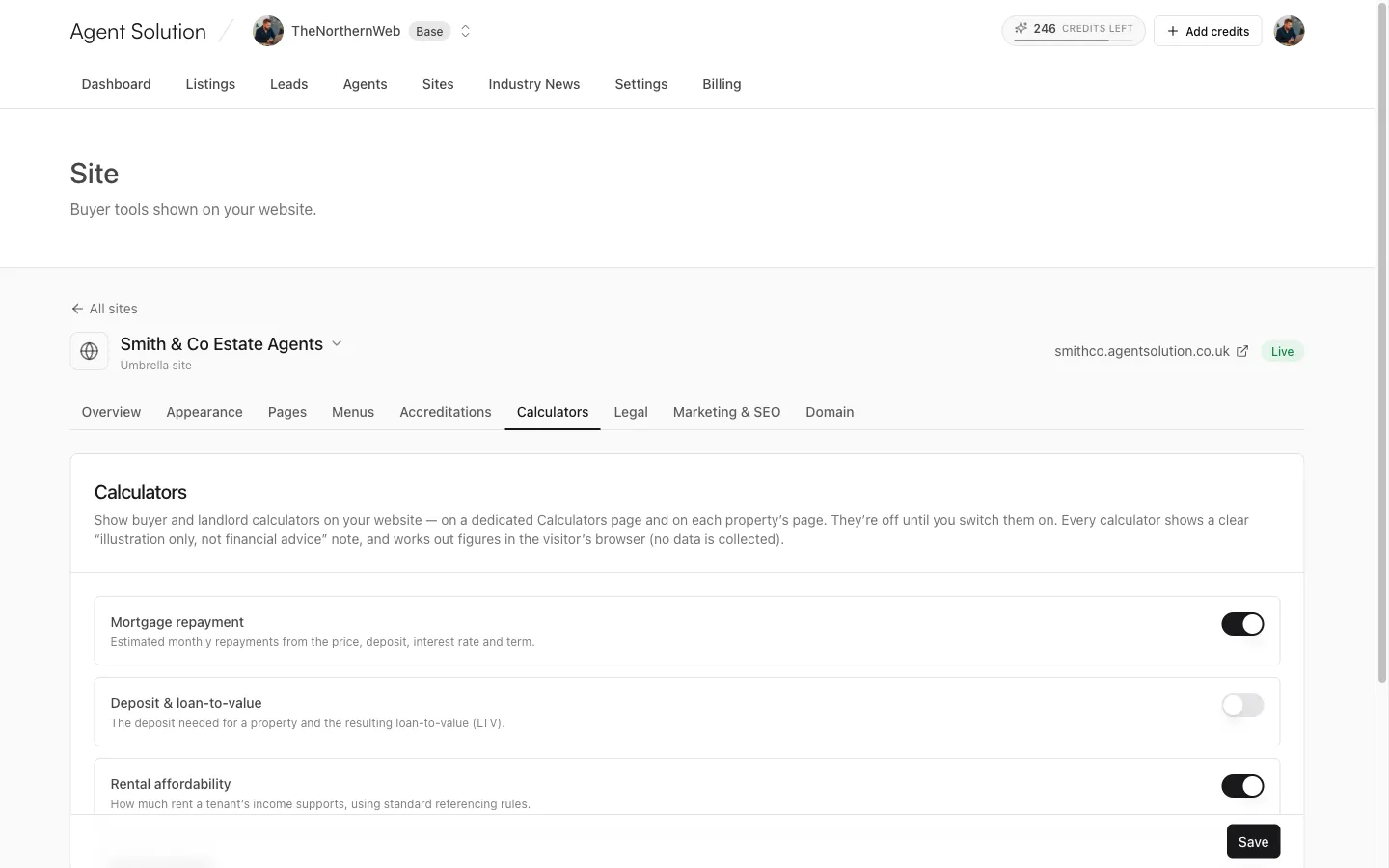This screenshot has height=868, width=1389.
Task: Click the Mortgage repayment title
Action: pos(177,622)
